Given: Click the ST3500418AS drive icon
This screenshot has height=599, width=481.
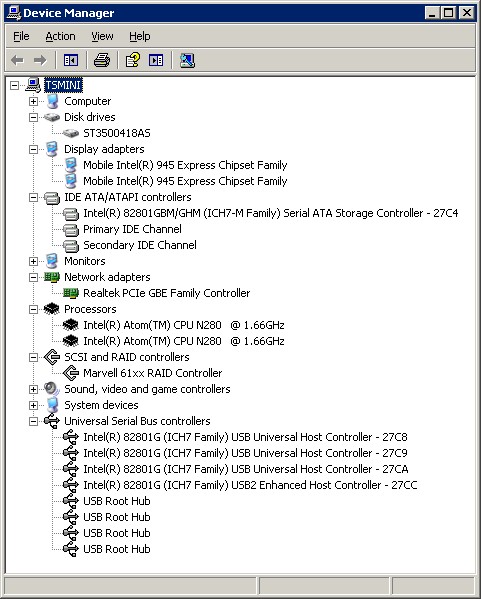Looking at the screenshot, I should tap(71, 133).
